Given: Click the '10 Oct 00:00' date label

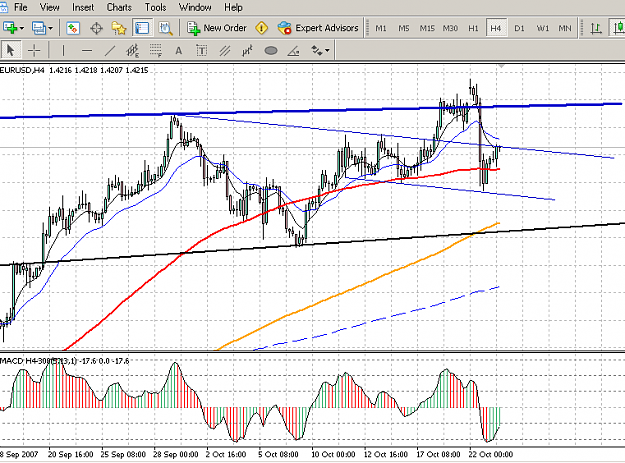Looking at the screenshot, I should [333, 455].
